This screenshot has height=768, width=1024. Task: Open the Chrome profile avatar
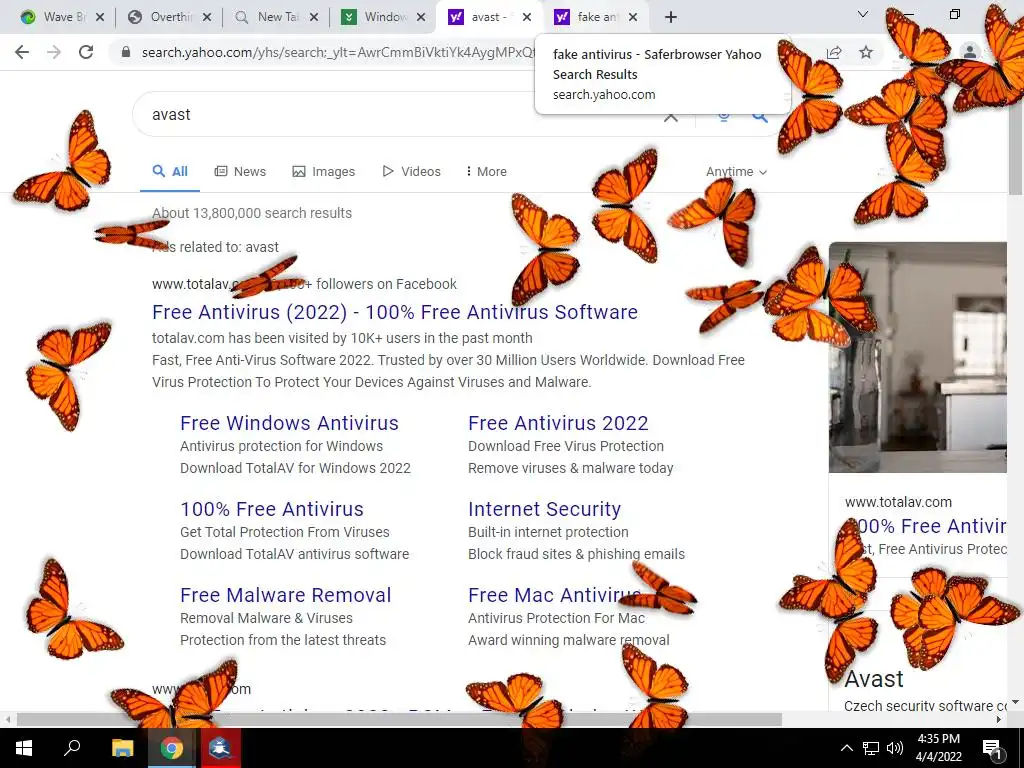pyautogui.click(x=970, y=52)
